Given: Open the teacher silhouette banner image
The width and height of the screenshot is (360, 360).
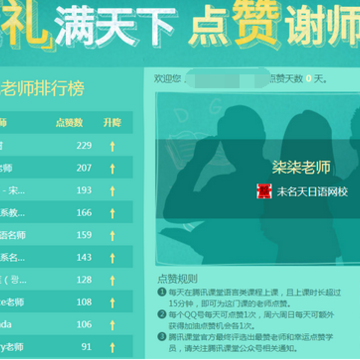Looking at the screenshot, I should coord(258,179).
